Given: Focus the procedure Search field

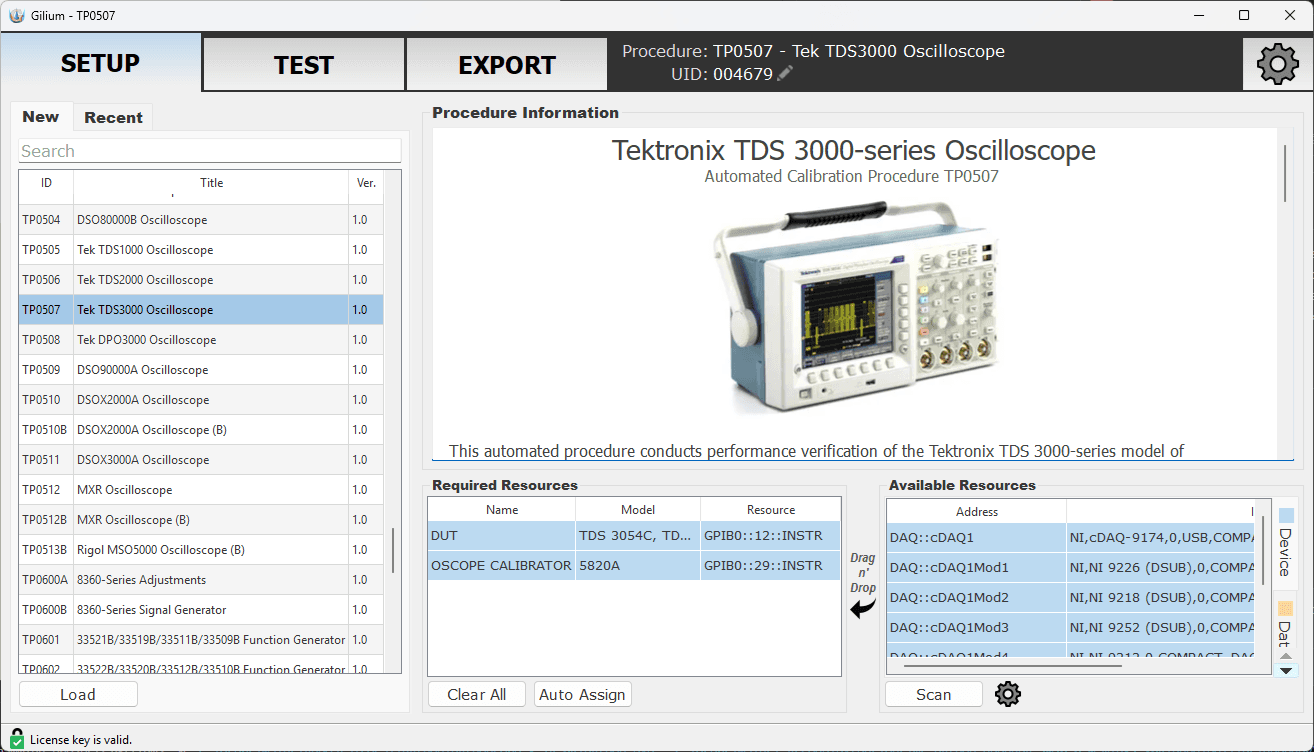Looking at the screenshot, I should pos(210,151).
